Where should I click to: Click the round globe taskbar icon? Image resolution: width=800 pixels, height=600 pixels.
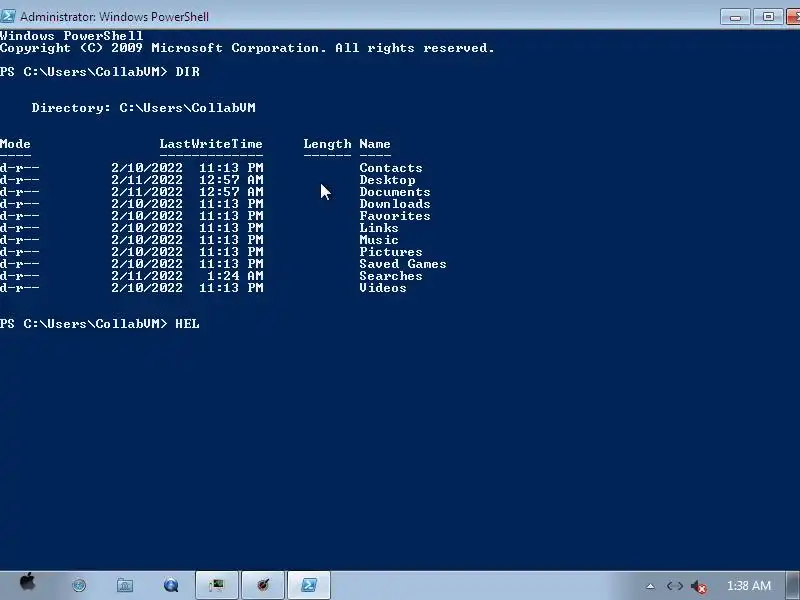[x=79, y=585]
